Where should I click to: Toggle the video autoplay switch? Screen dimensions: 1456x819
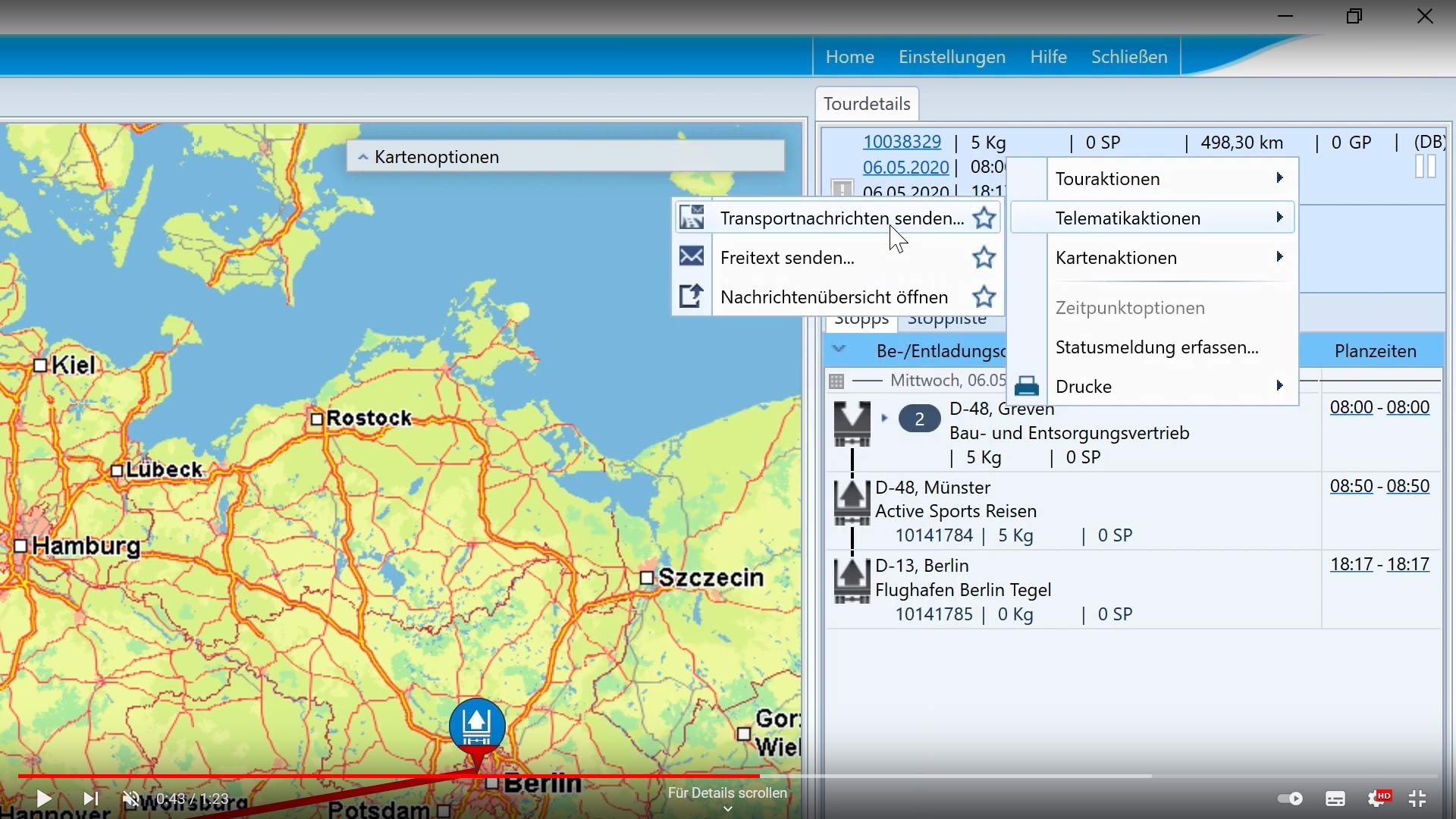tap(1290, 799)
